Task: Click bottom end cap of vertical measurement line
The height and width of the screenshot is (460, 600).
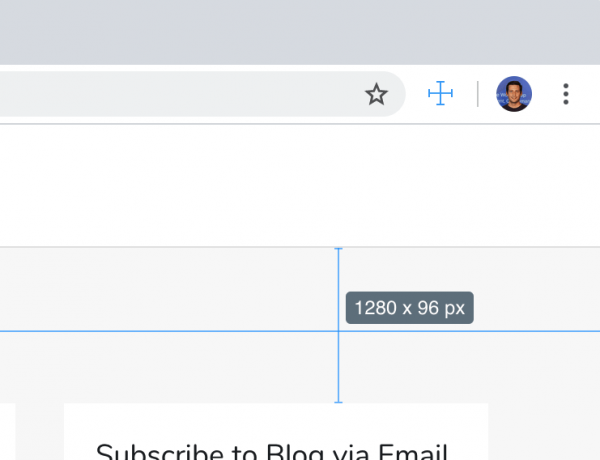Action: [x=338, y=402]
